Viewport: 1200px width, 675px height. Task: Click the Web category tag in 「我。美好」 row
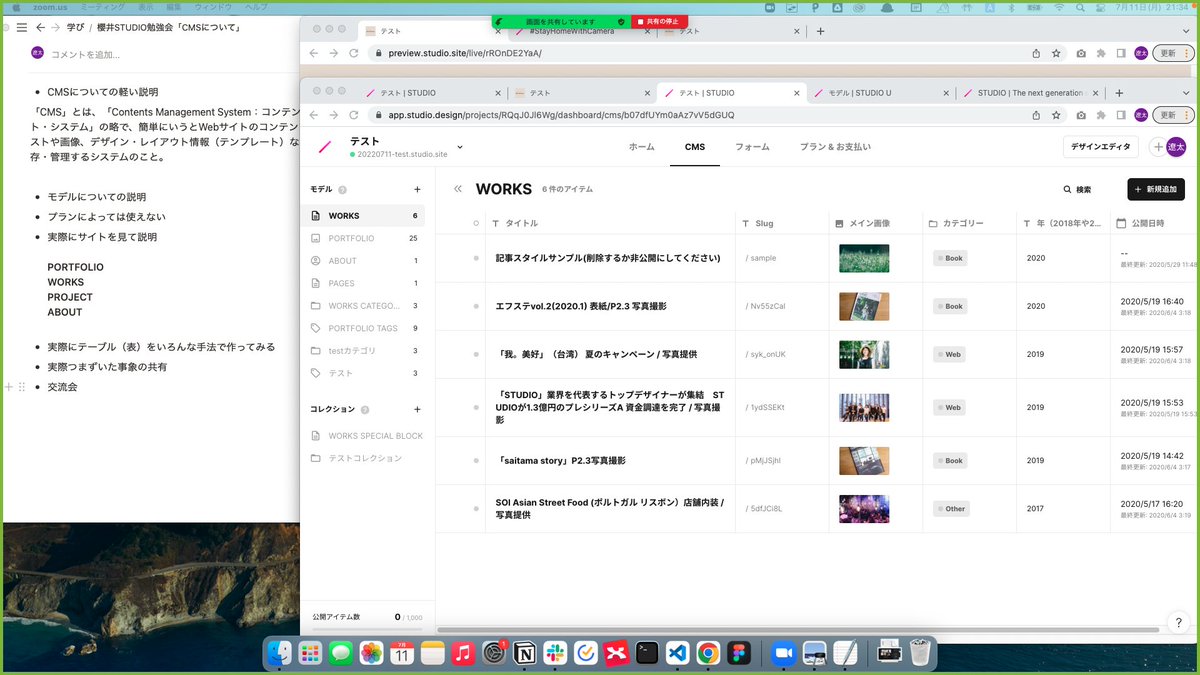949,354
